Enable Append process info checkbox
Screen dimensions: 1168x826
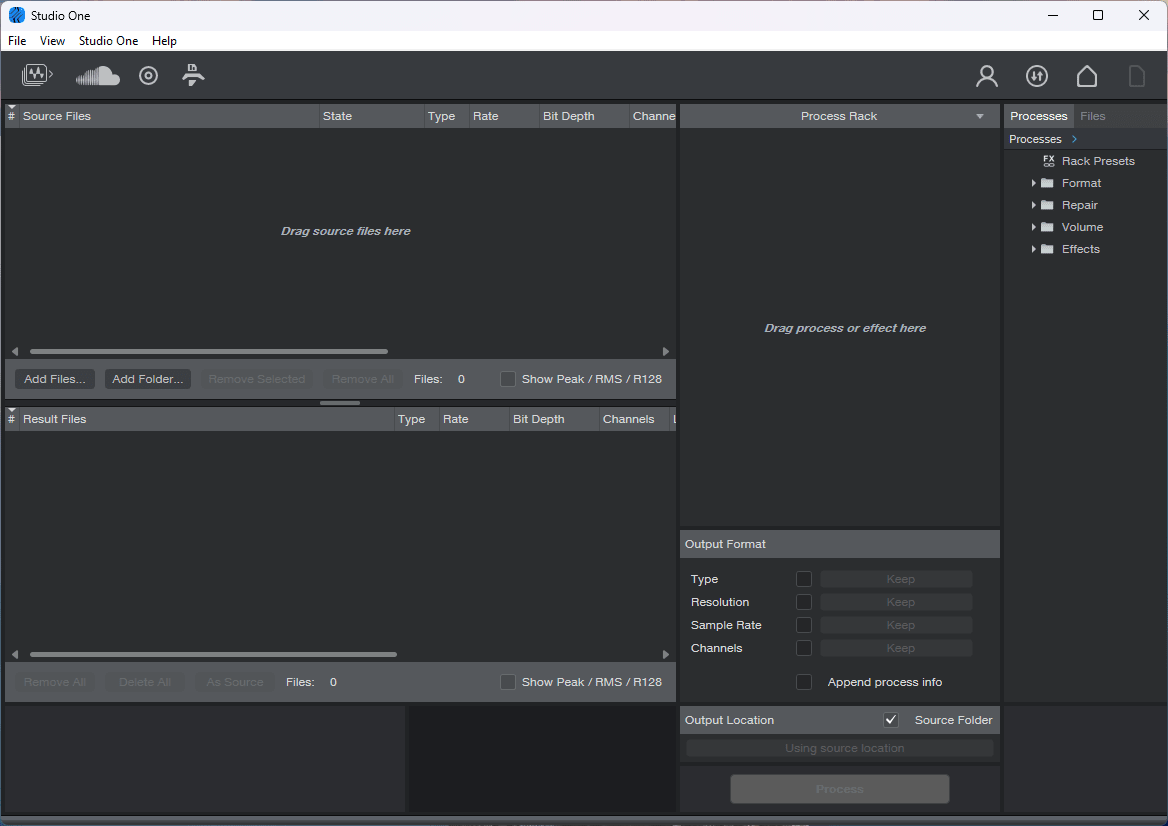tap(804, 682)
